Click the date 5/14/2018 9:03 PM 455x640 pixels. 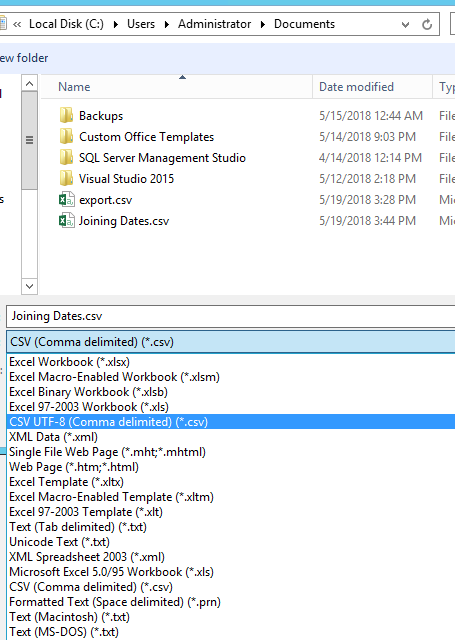point(367,137)
